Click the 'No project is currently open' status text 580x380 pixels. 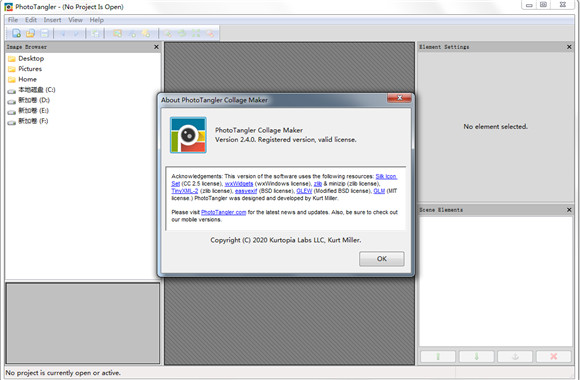(63, 373)
